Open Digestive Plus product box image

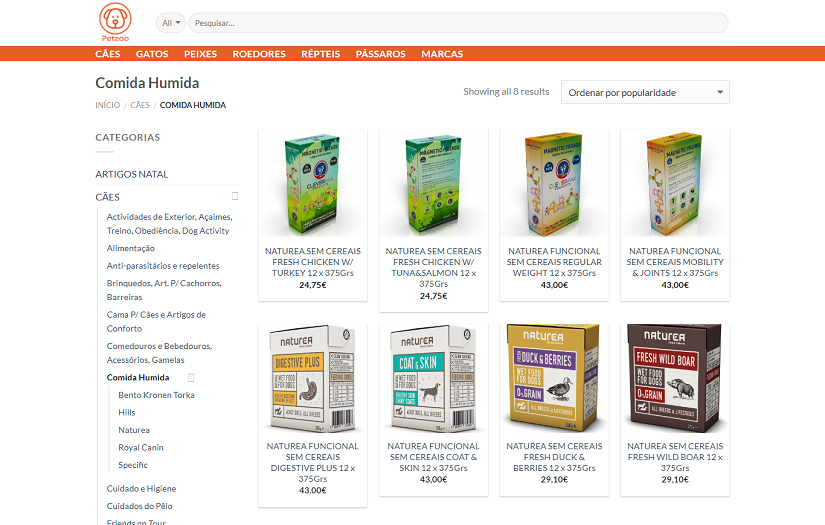tap(313, 379)
